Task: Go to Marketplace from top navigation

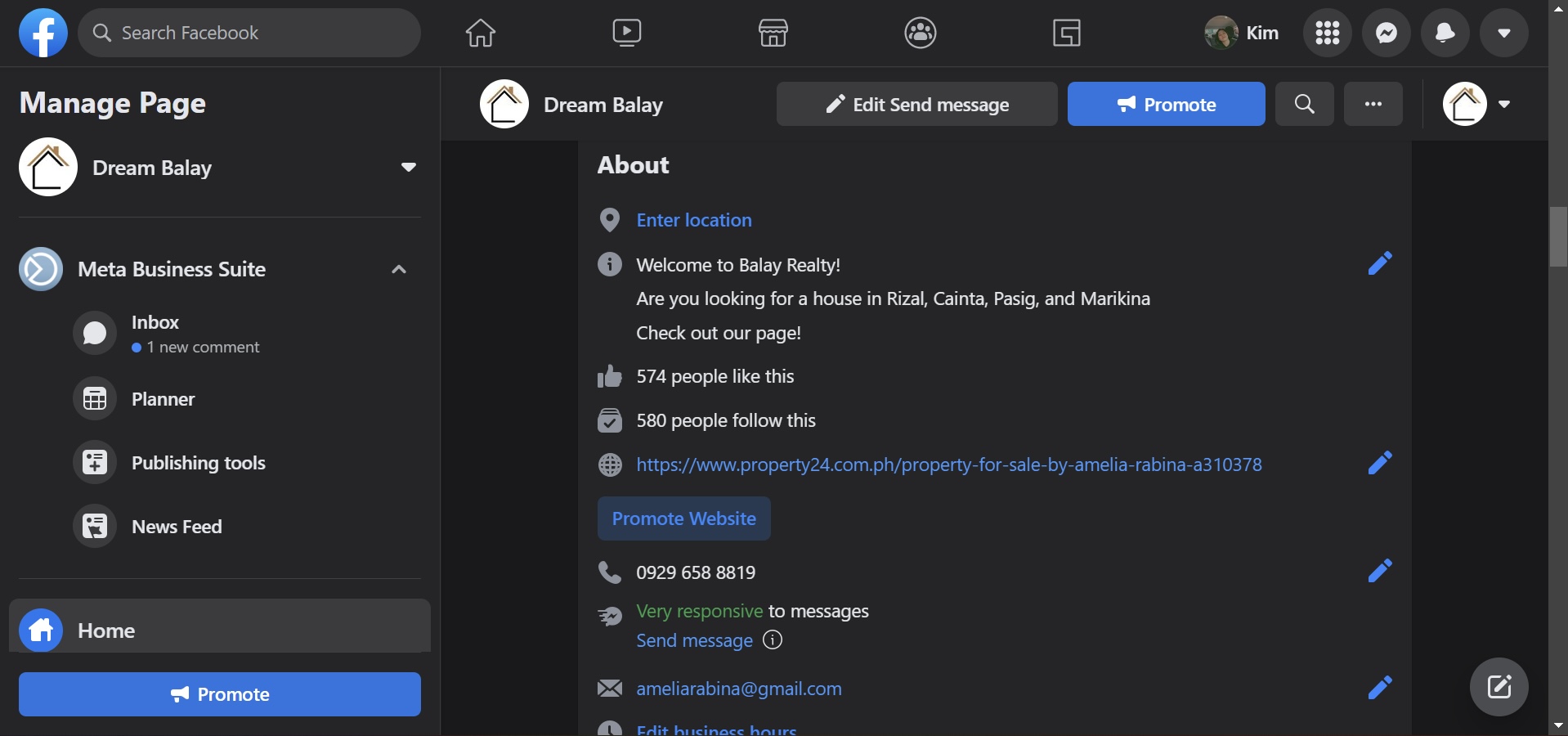Action: point(773,33)
